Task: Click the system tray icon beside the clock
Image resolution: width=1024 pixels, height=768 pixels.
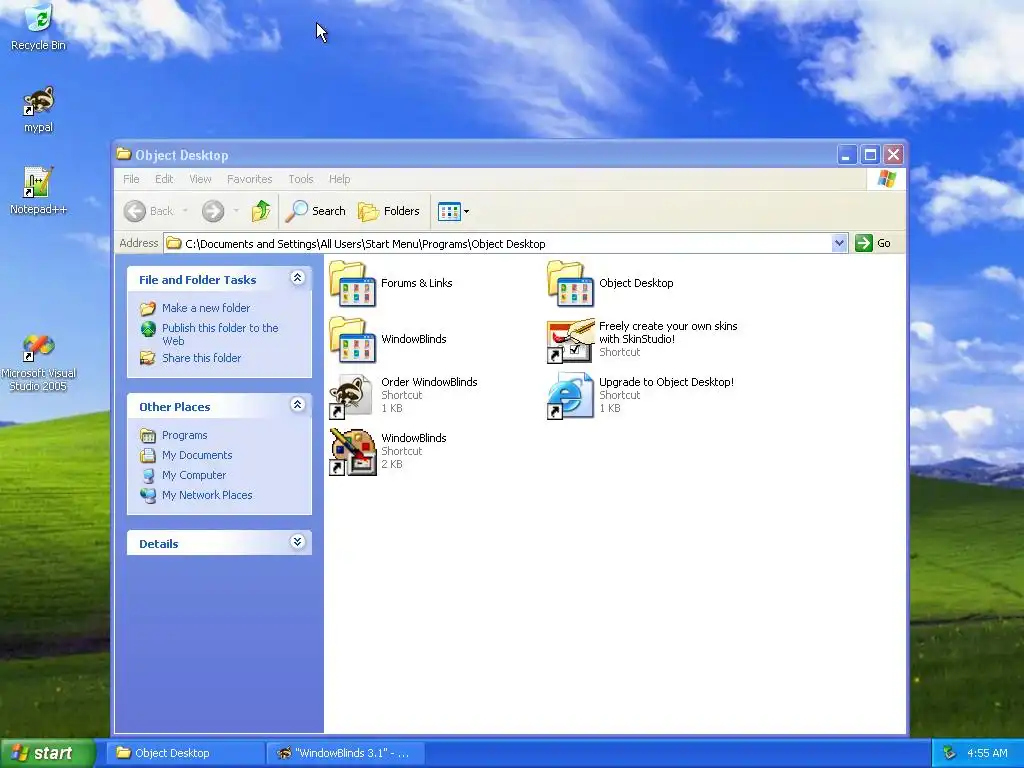Action: tap(950, 753)
